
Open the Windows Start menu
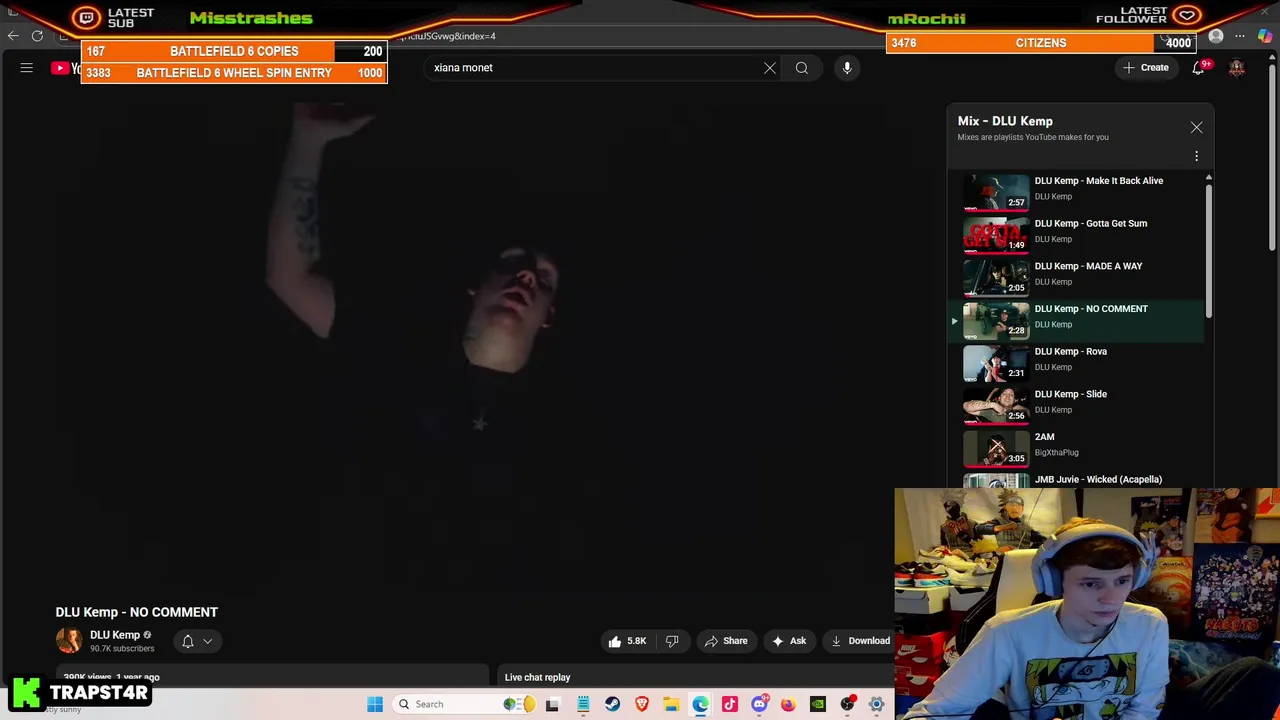(375, 704)
